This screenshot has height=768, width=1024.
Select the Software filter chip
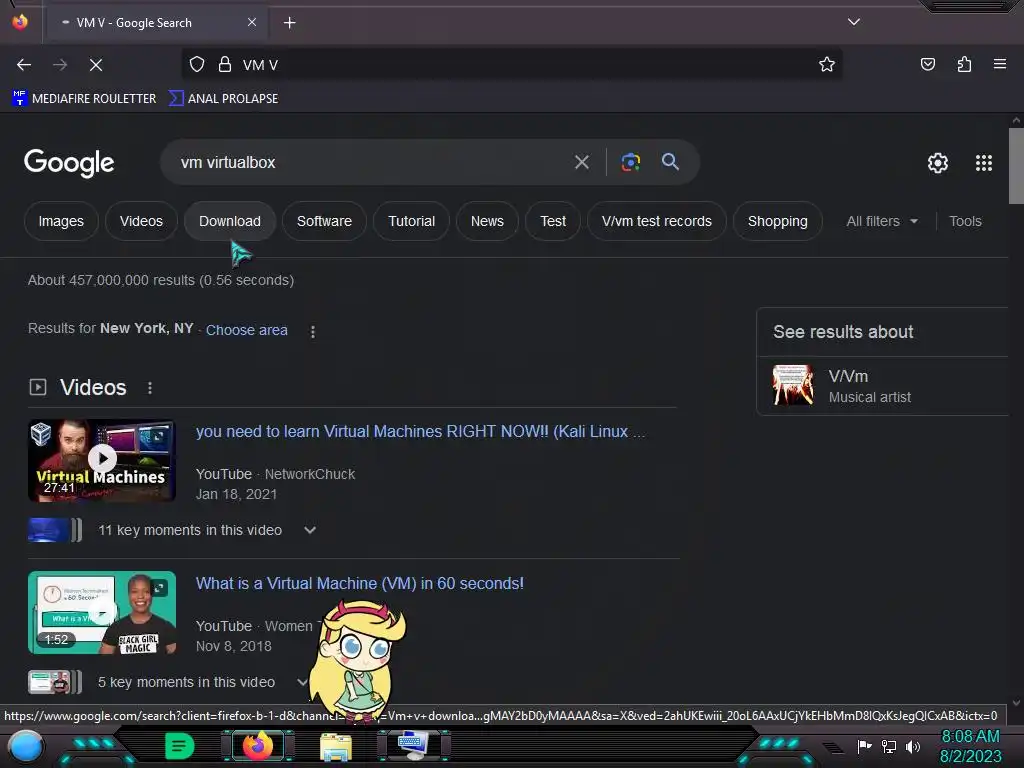pyautogui.click(x=324, y=221)
